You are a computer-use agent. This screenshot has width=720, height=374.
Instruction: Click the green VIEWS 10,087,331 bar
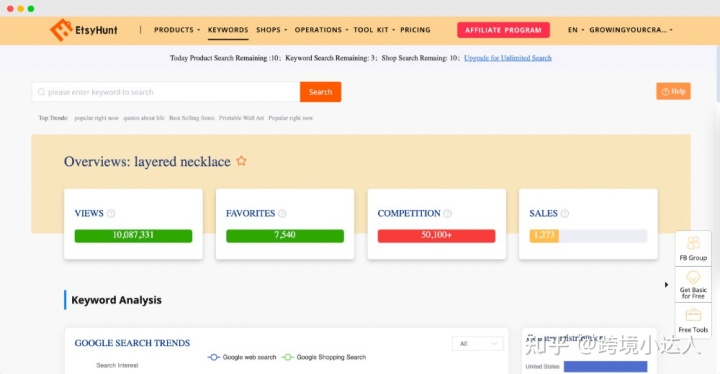133,236
